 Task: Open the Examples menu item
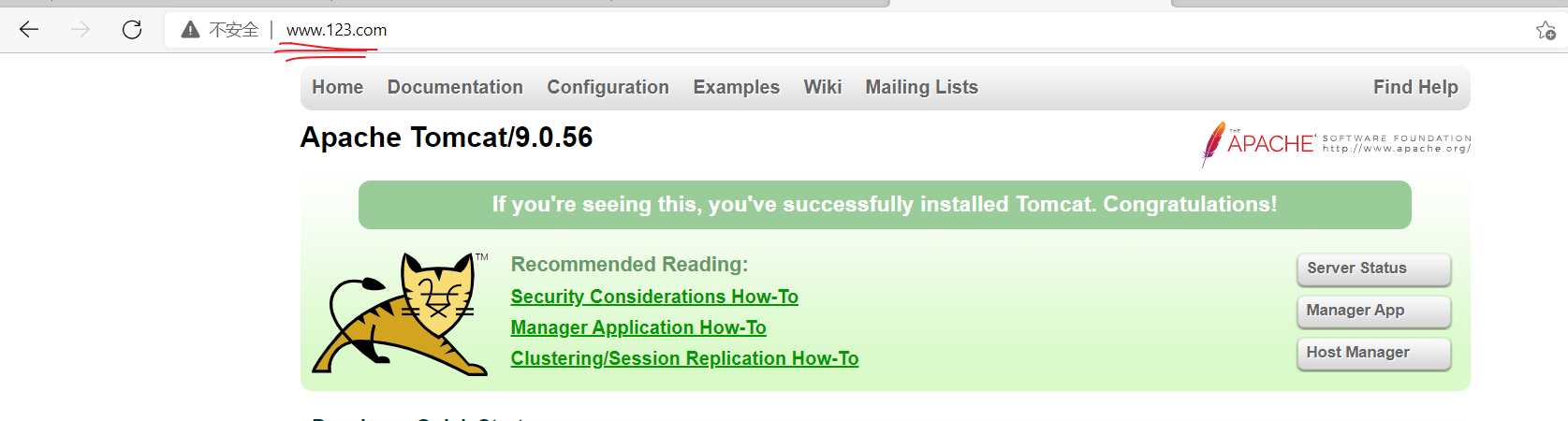coord(736,87)
